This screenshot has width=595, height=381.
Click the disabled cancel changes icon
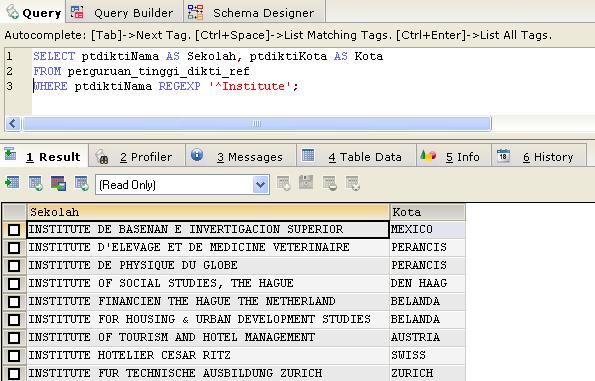tap(353, 183)
